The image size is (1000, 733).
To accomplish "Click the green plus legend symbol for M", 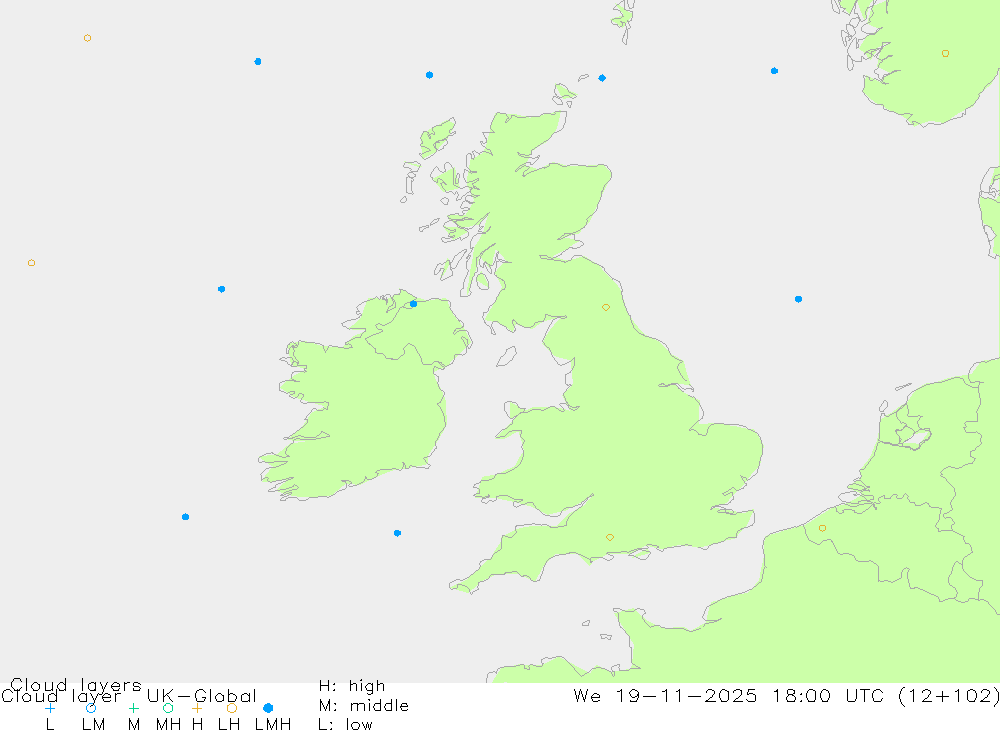I will point(133,708).
